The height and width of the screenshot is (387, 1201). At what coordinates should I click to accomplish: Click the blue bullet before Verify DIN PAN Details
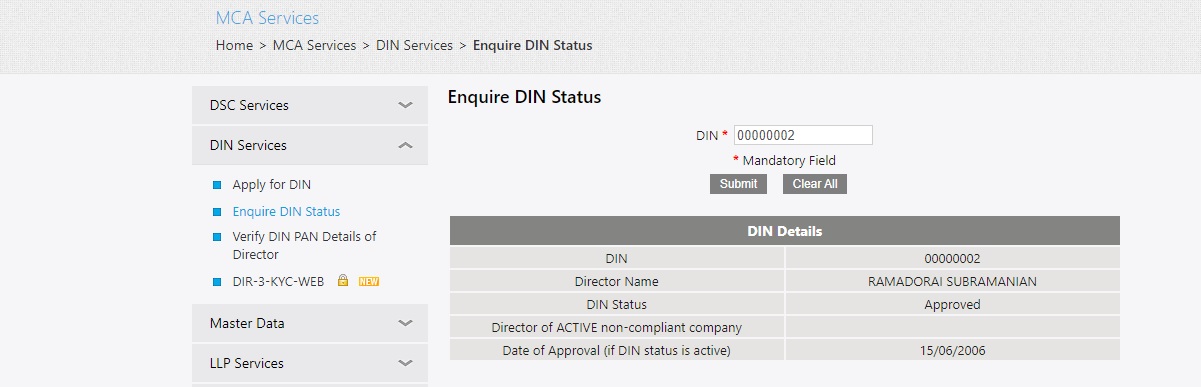point(216,237)
